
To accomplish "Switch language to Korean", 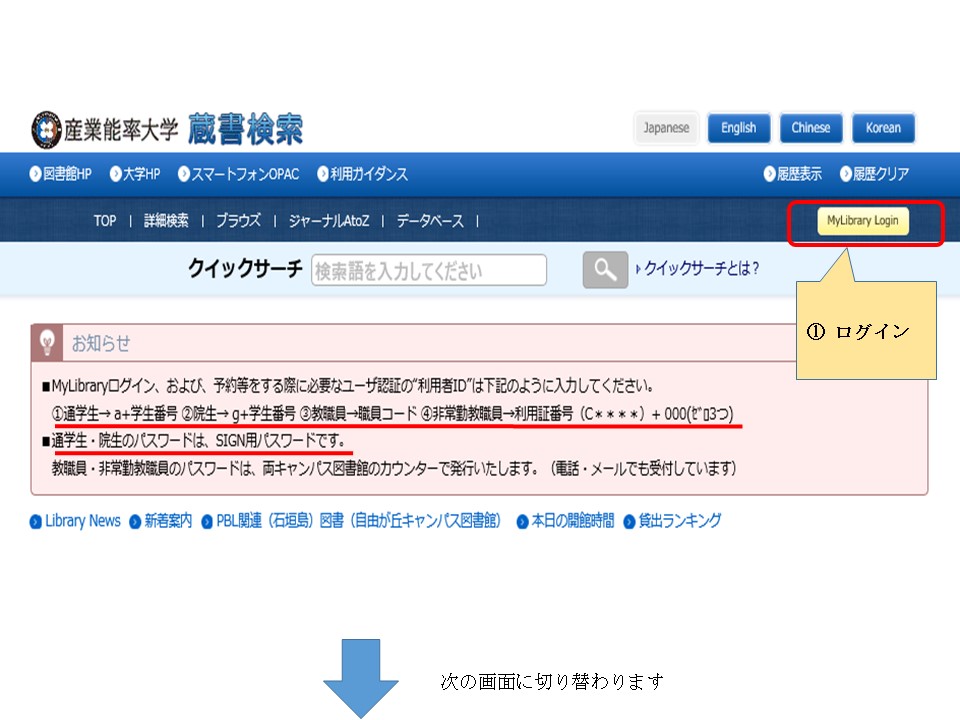I will [x=883, y=128].
